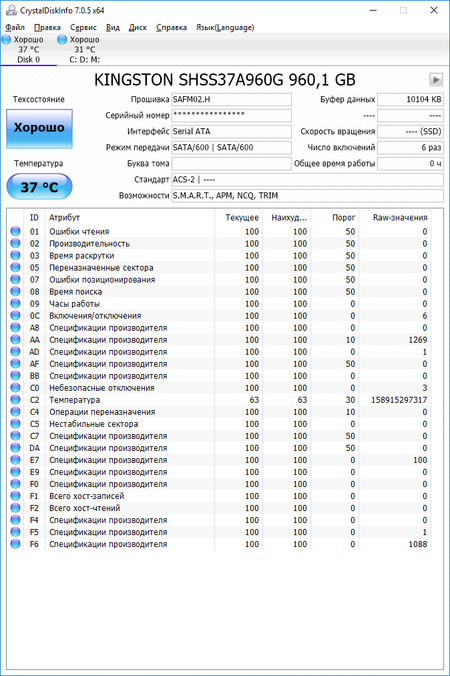Click status orb for F1 Всего хост-записей
This screenshot has height=676, width=450.
(x=16, y=496)
